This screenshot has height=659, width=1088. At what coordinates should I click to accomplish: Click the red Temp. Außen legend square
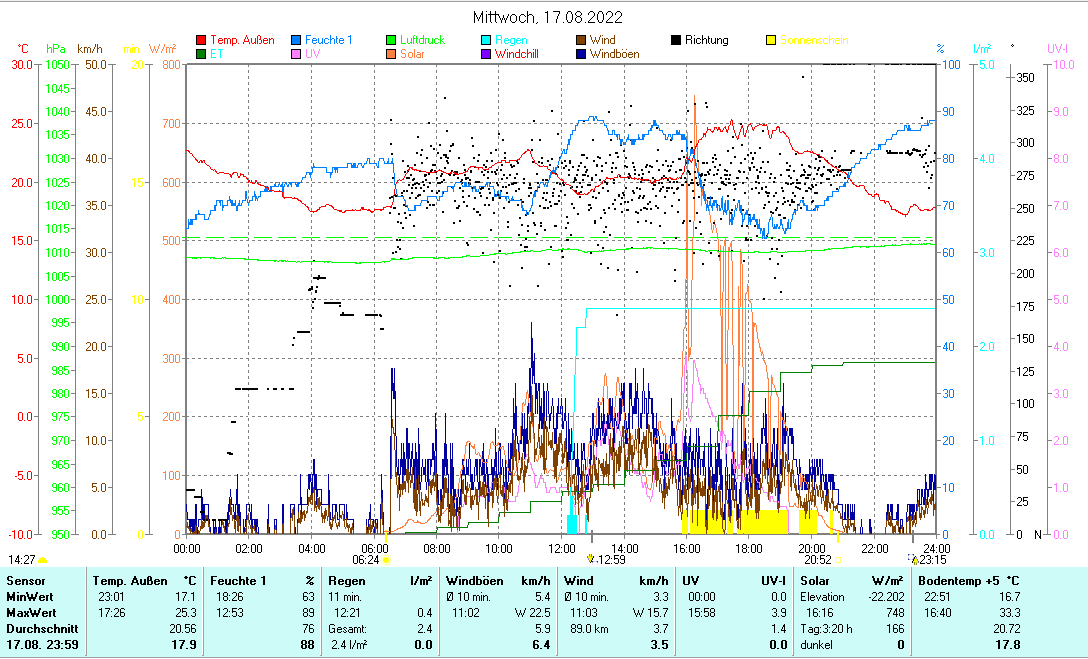pyautogui.click(x=201, y=41)
